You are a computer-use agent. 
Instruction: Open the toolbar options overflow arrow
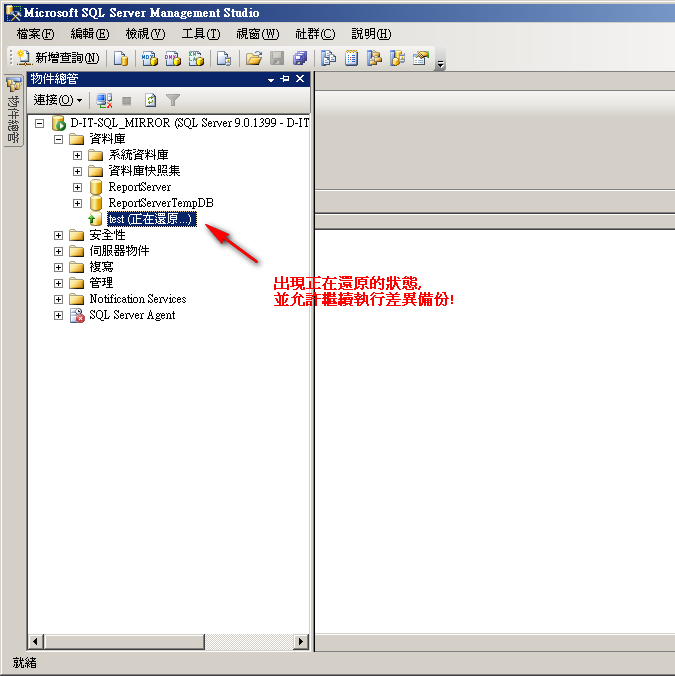(x=440, y=65)
